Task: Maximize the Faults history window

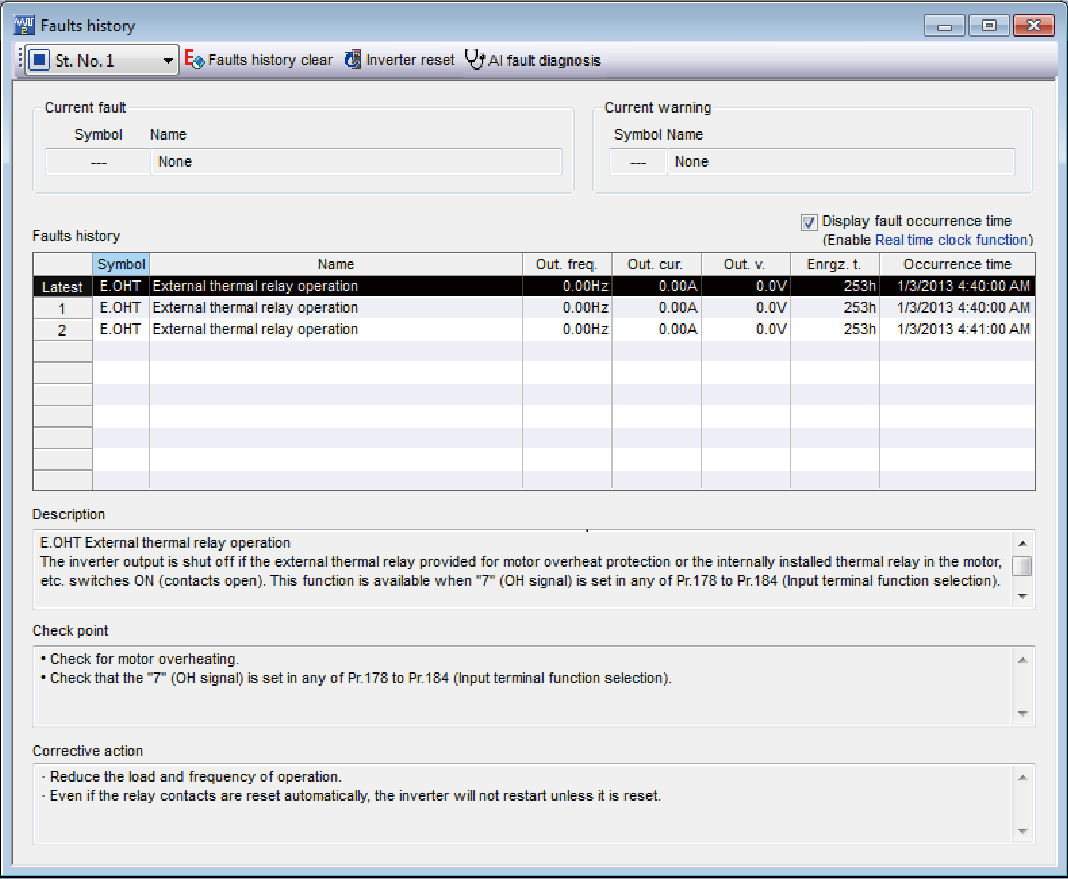Action: point(989,25)
